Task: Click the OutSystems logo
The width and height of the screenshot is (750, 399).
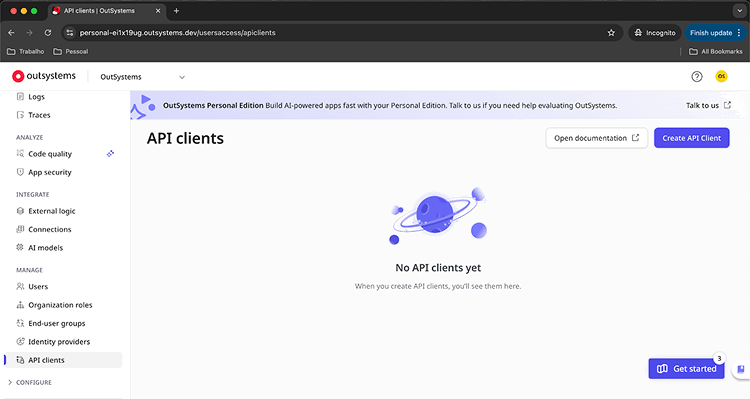Action: click(44, 76)
